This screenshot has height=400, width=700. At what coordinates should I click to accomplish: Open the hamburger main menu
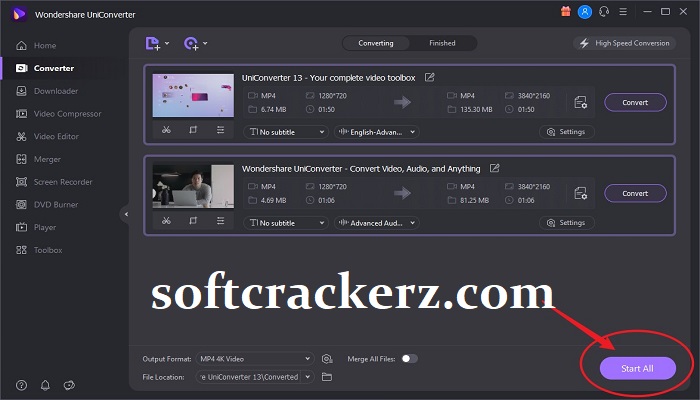pos(623,12)
